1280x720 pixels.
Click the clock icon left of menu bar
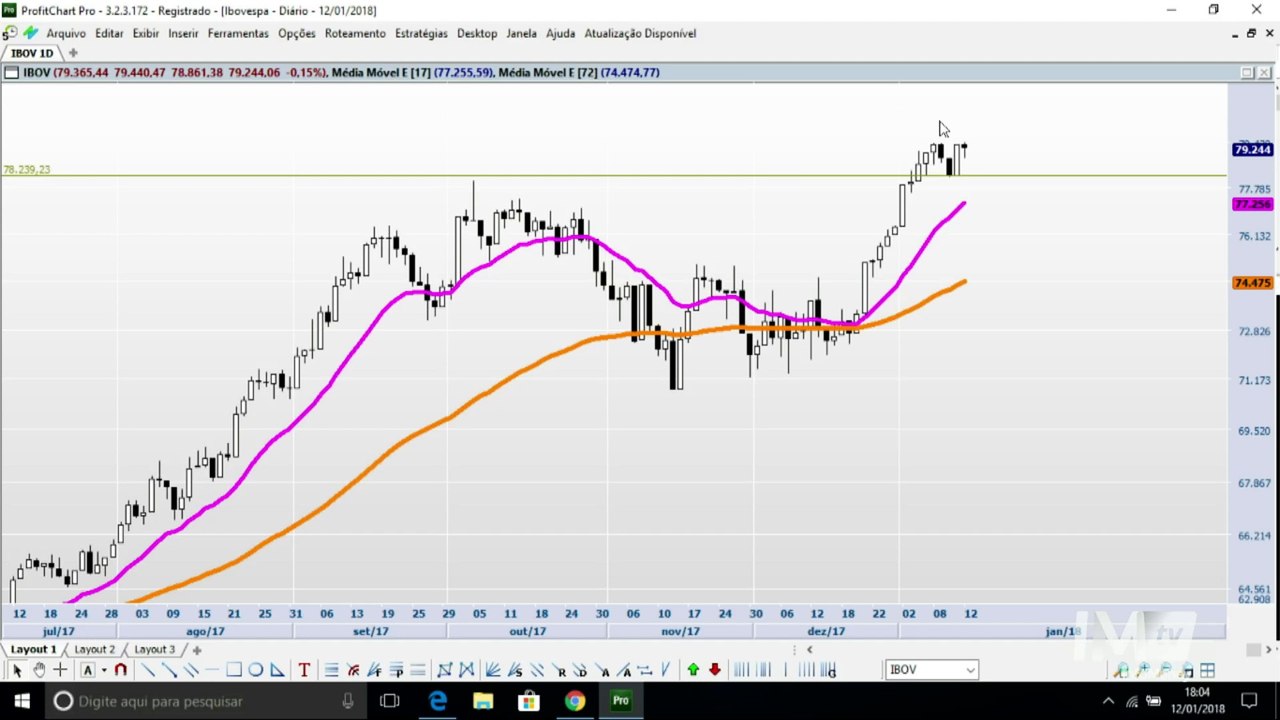coord(10,33)
